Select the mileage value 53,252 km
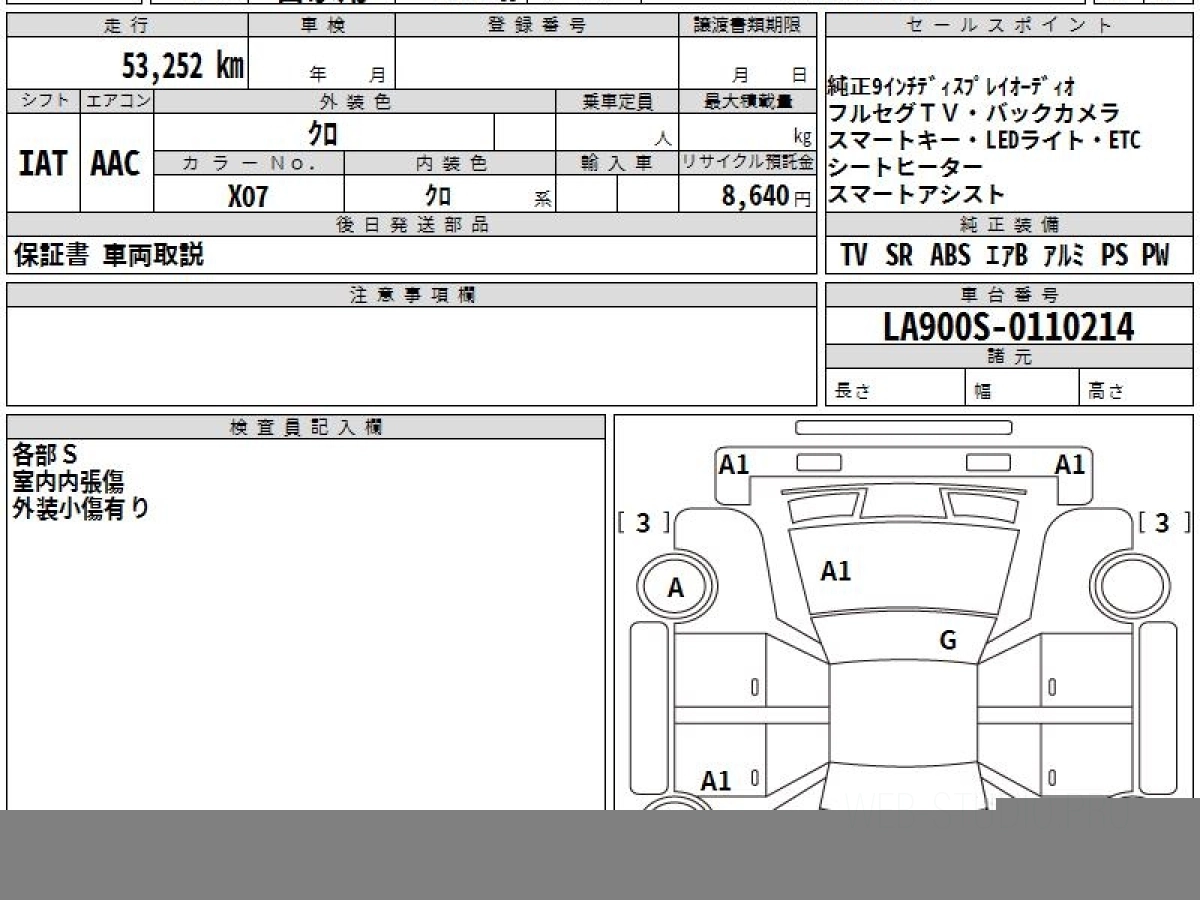Screen dimensions: 1200x900 [183, 66]
